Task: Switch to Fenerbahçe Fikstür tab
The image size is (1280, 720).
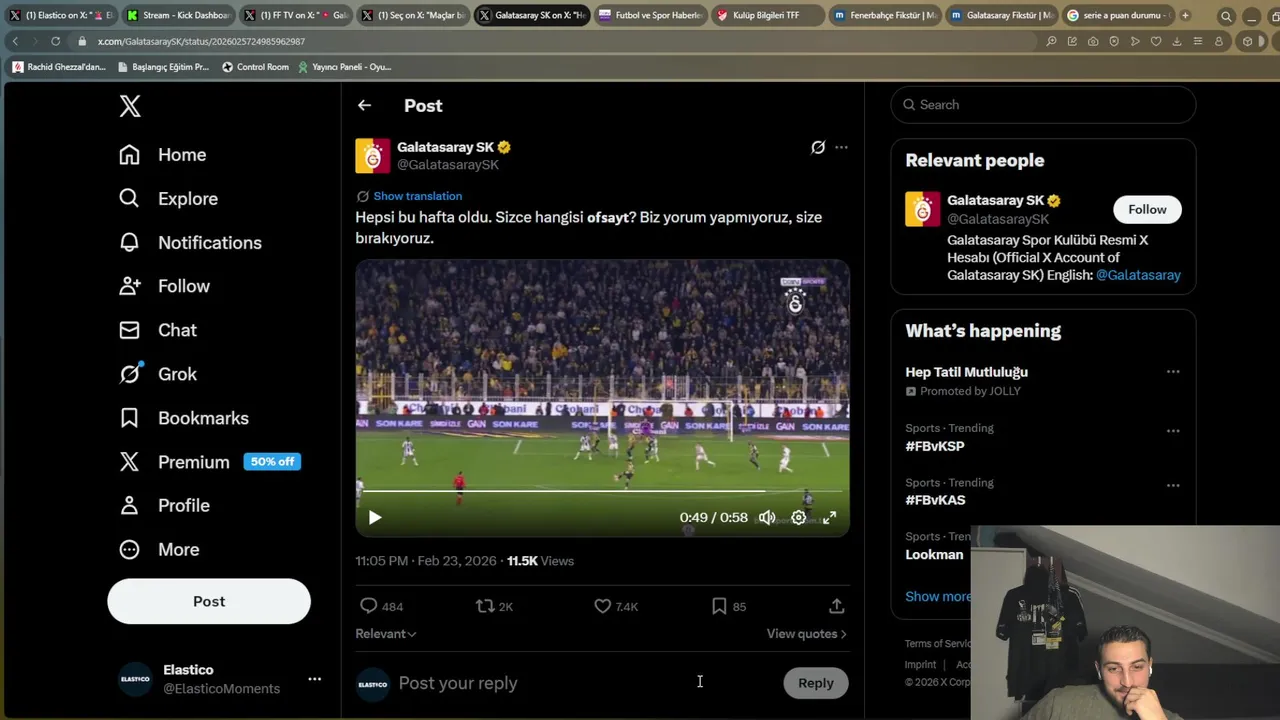Action: click(884, 15)
